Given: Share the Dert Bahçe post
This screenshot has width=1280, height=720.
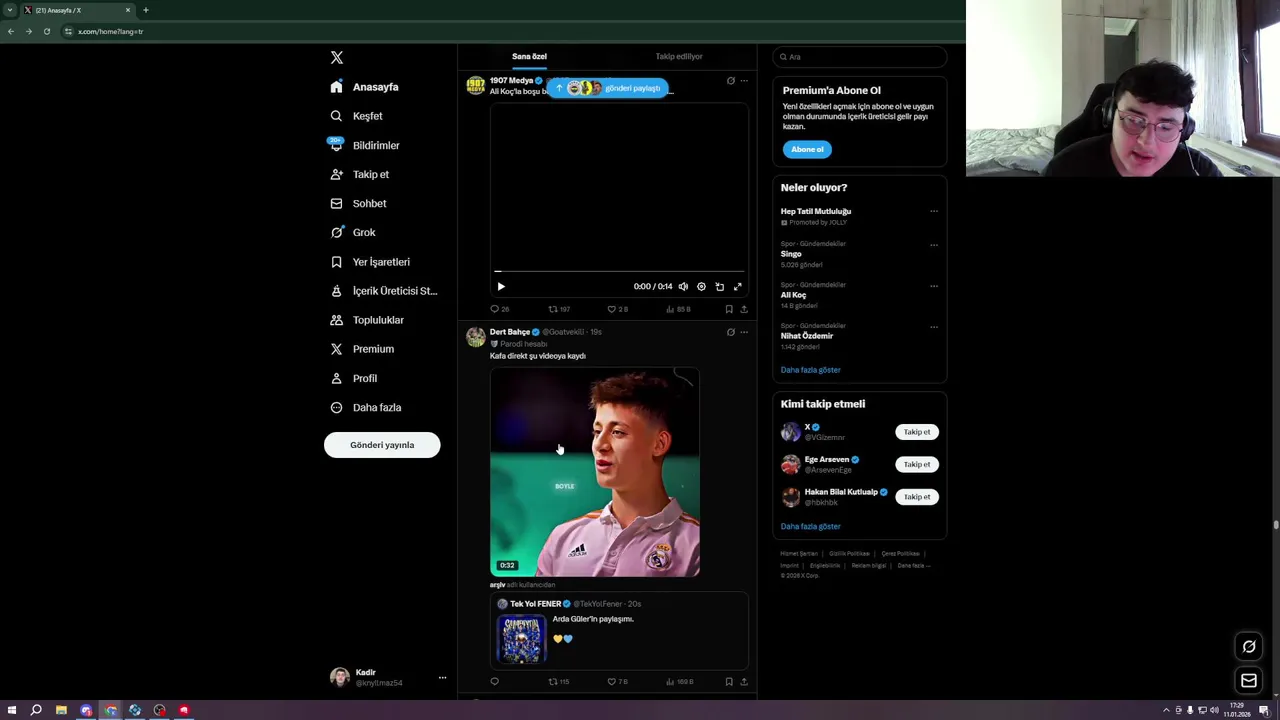Looking at the screenshot, I should 743,682.
